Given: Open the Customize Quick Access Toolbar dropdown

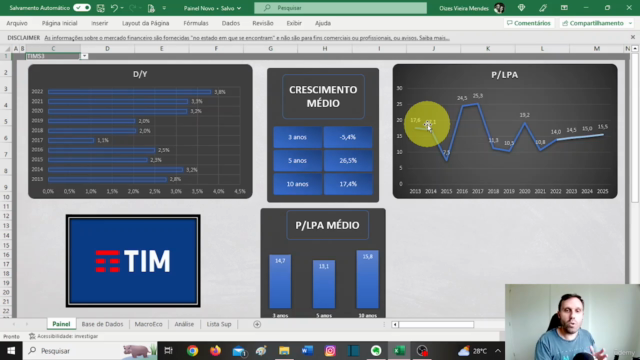Looking at the screenshot, I should tap(164, 8).
